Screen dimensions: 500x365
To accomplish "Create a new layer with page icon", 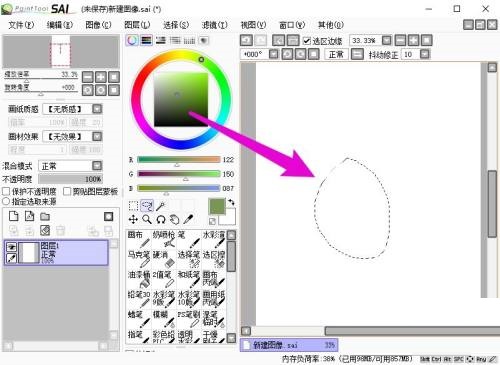I will [x=13, y=216].
